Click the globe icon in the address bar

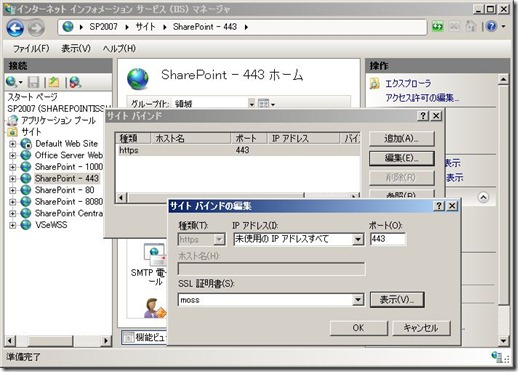click(x=68, y=27)
